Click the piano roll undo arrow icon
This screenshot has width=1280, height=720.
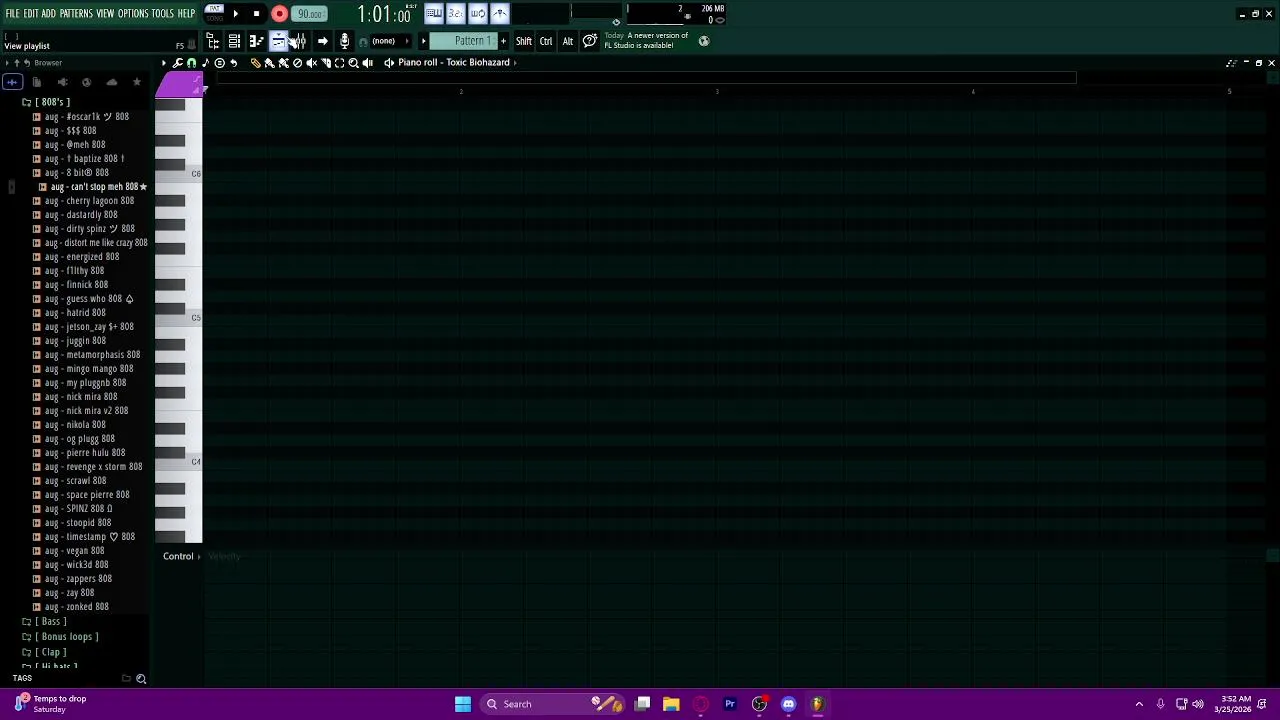tap(233, 62)
